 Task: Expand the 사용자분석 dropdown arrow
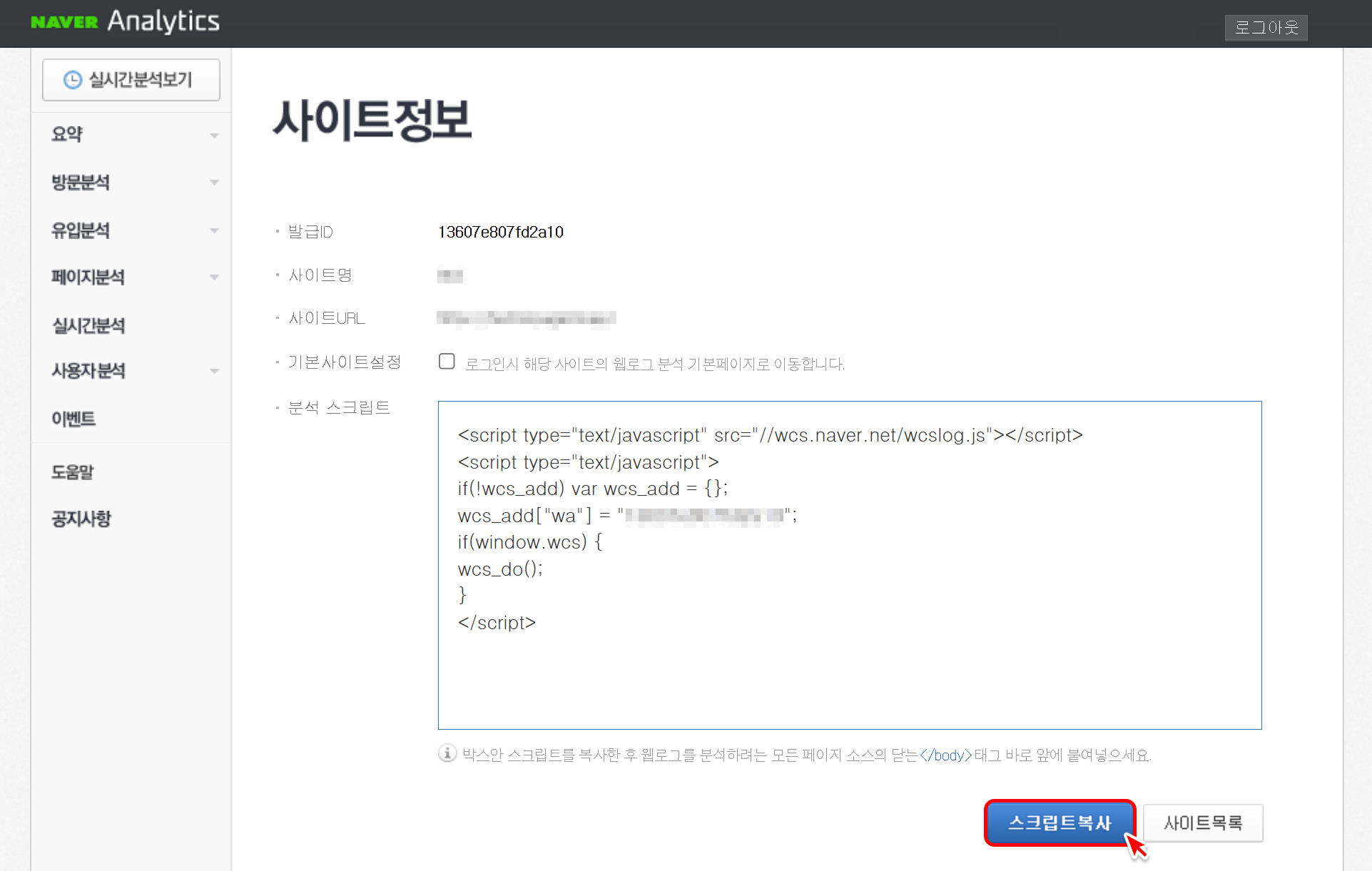pyautogui.click(x=214, y=371)
